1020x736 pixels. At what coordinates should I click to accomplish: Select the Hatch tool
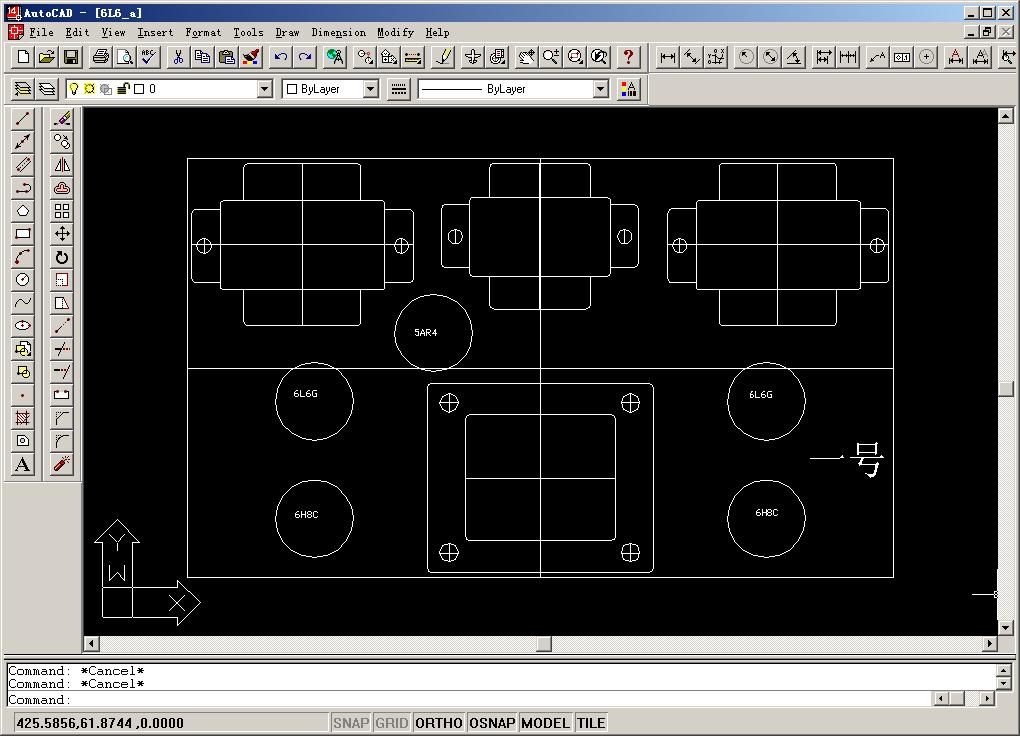(23, 418)
